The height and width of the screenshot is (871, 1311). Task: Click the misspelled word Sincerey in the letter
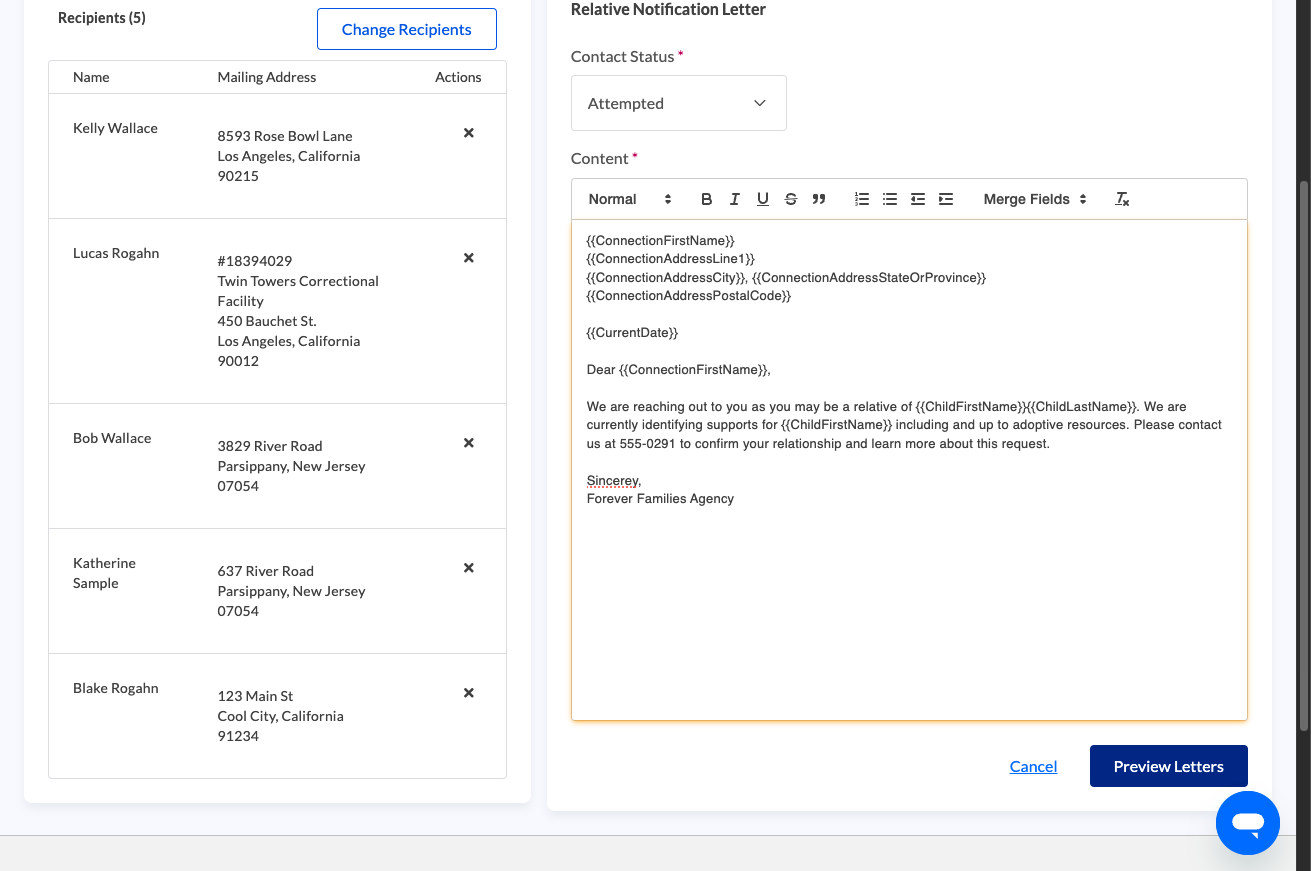(613, 481)
